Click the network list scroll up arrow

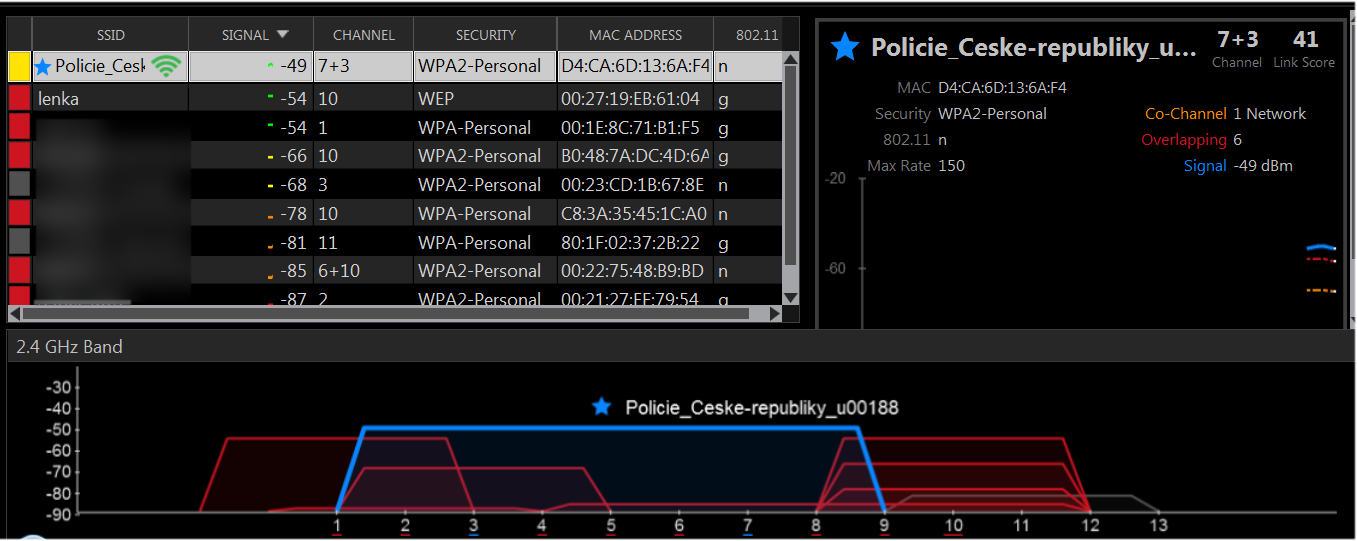point(790,59)
